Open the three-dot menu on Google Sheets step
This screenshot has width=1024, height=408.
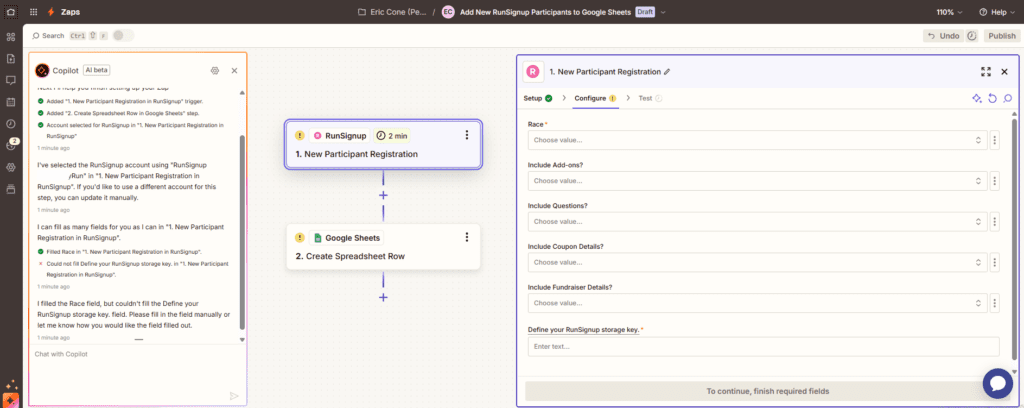pos(466,237)
